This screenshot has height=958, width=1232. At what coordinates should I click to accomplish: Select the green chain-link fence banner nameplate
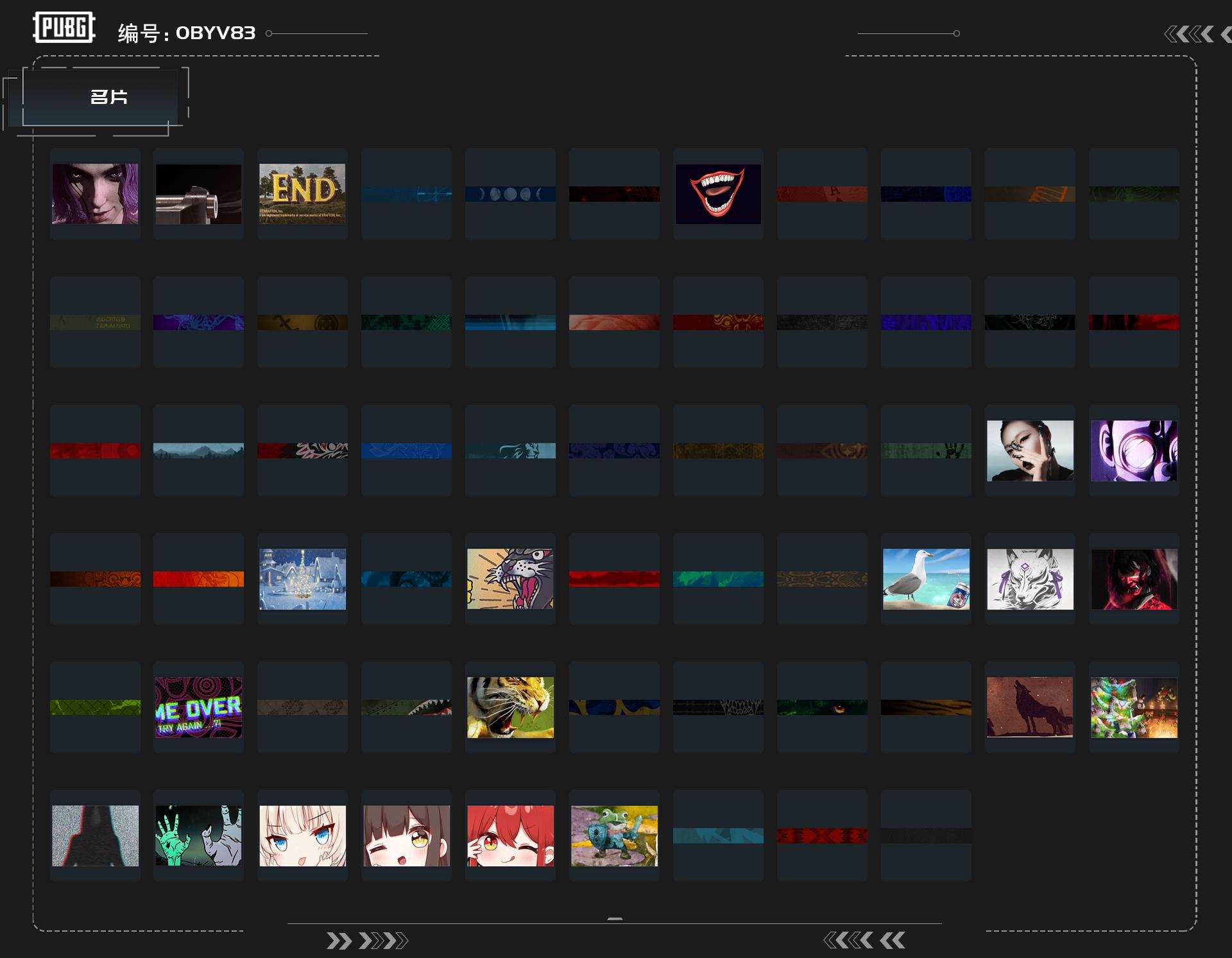pyautogui.click(x=95, y=707)
